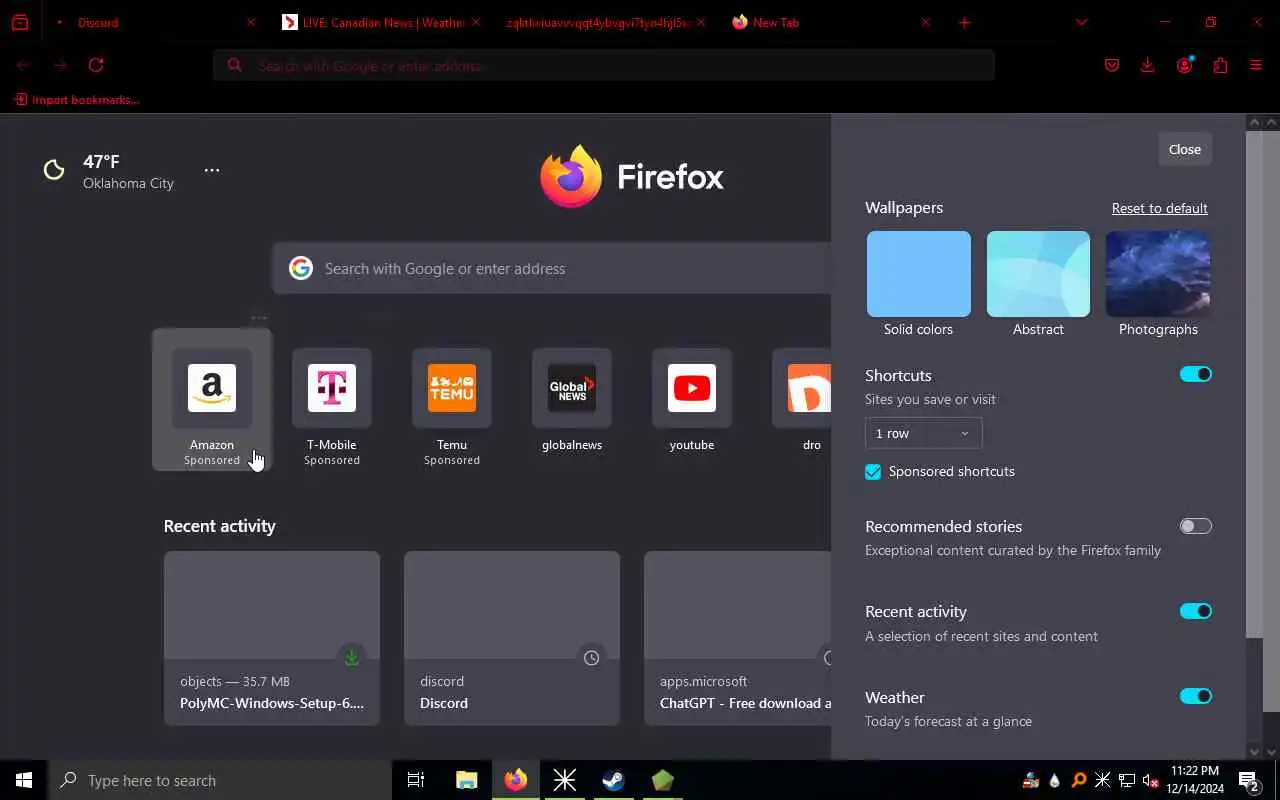1280x800 pixels.
Task: Open Steam from the taskbar
Action: 614,780
